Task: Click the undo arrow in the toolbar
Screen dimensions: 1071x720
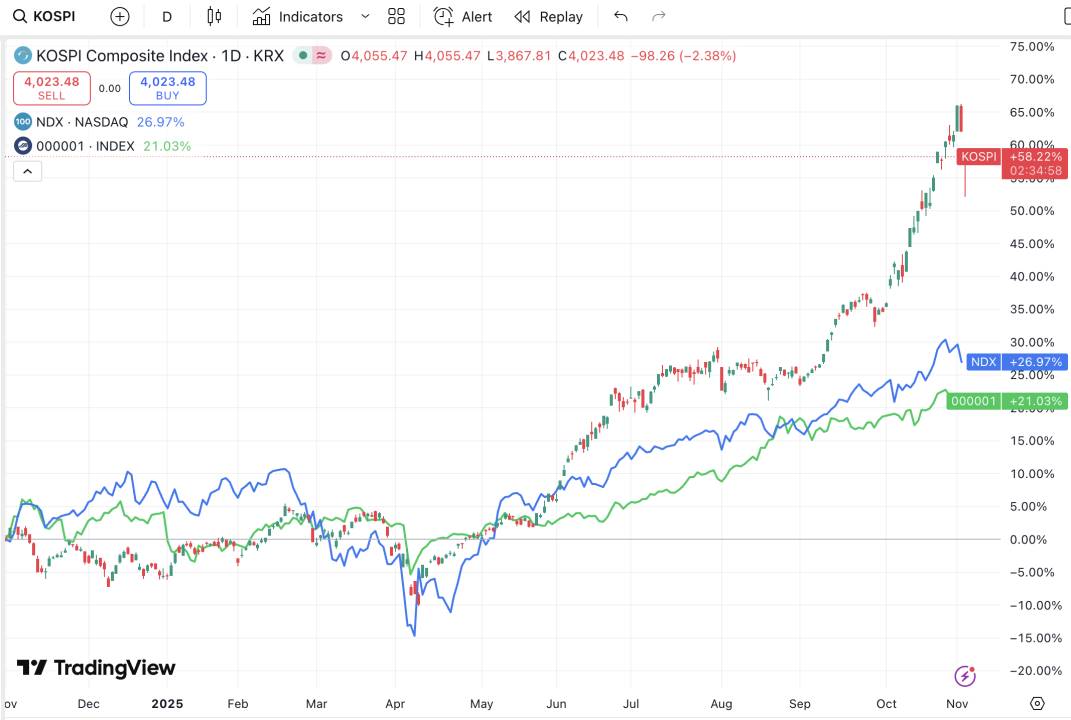Action: point(620,16)
